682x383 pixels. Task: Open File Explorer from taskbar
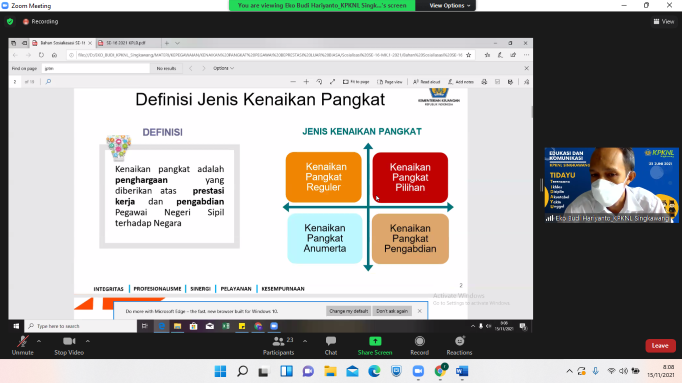331,371
